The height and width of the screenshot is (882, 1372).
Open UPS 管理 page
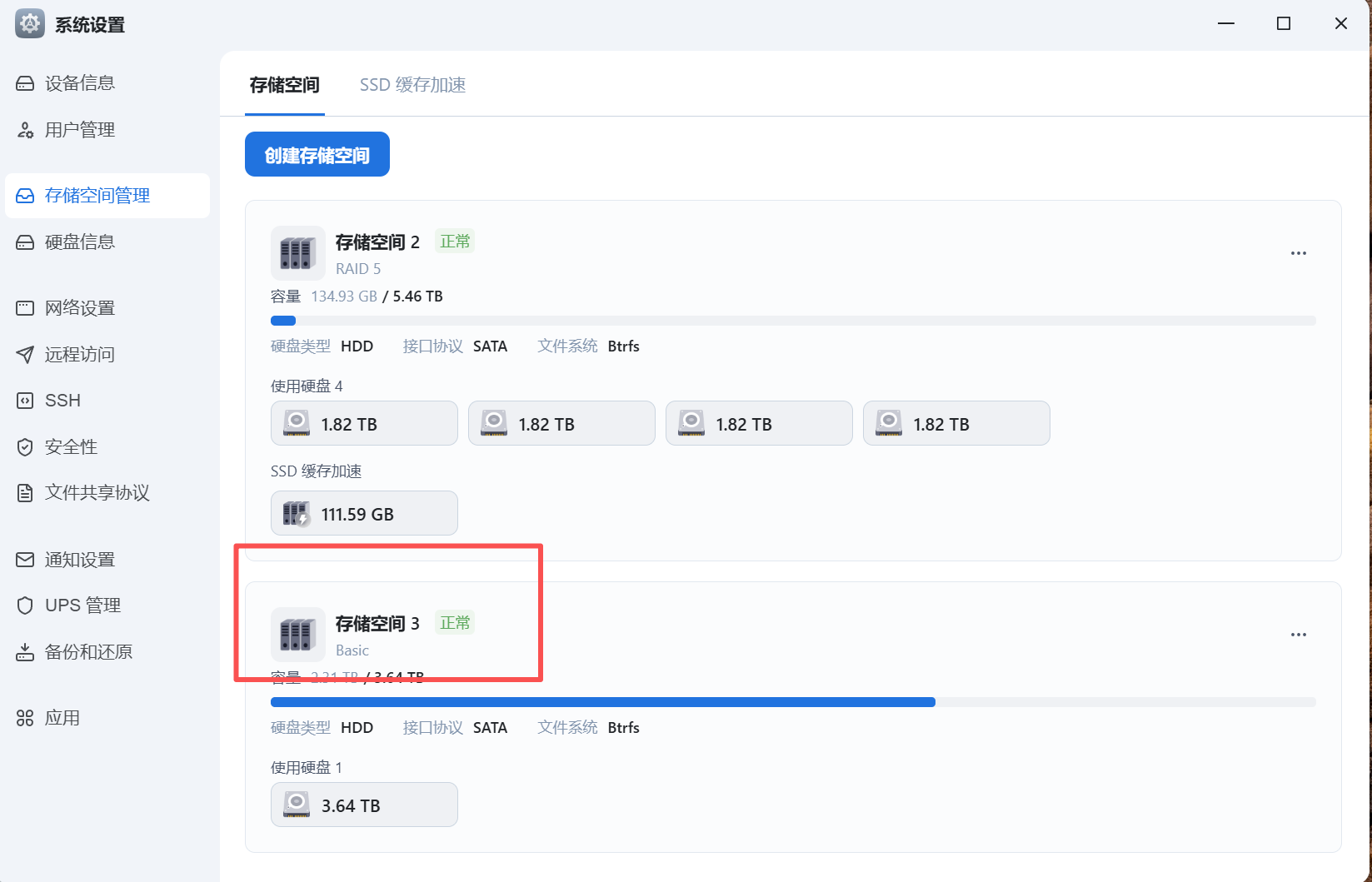(x=82, y=605)
